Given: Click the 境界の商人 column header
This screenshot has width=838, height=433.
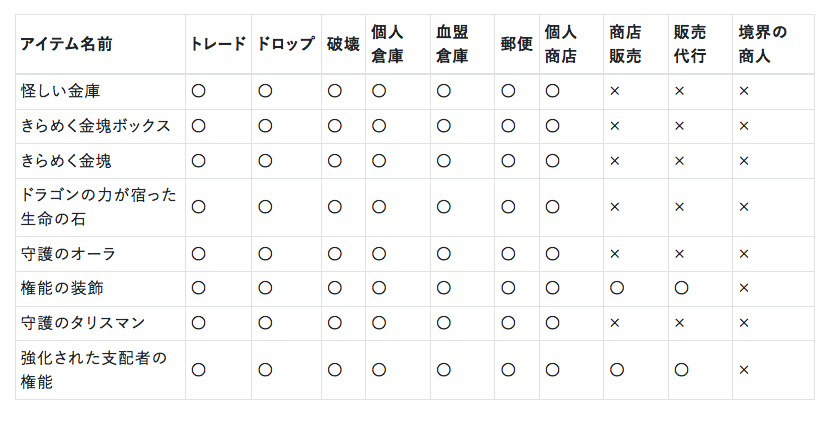Looking at the screenshot, I should [763, 44].
